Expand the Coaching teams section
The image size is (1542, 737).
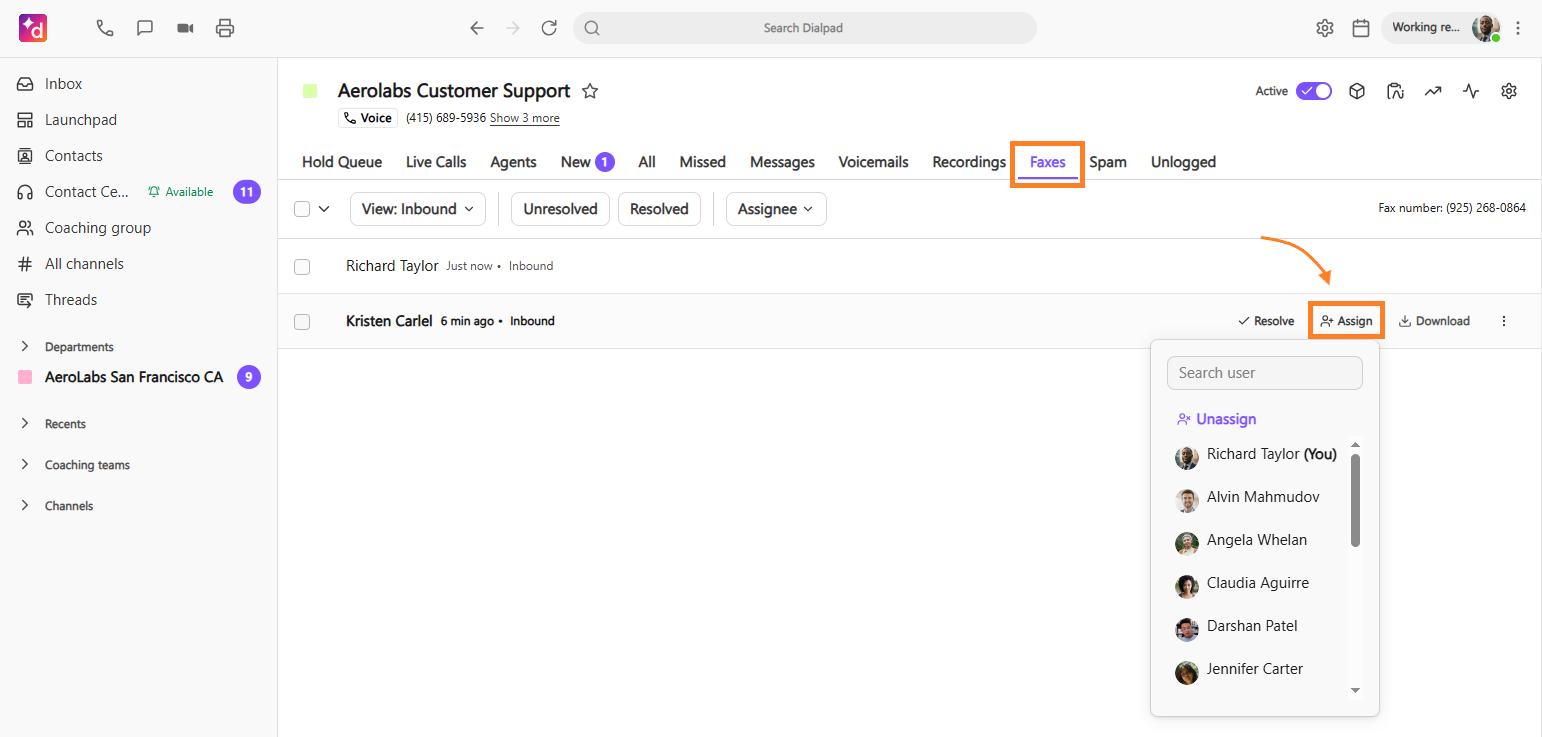25,464
